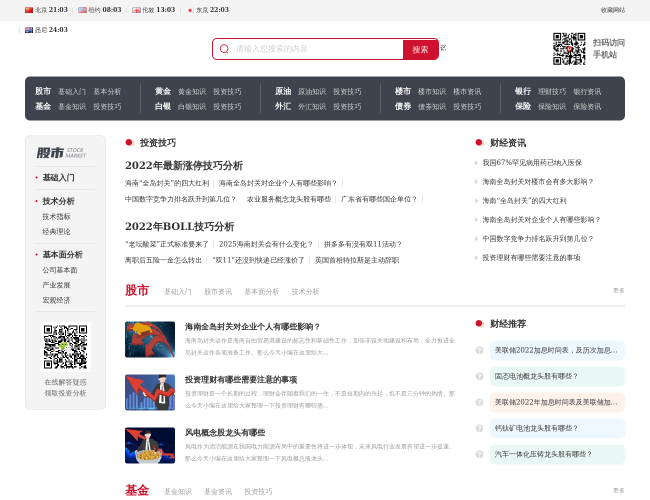Screen dimensions: 650x500
Task: Focus the search input field
Action: pyautogui.click(x=318, y=49)
